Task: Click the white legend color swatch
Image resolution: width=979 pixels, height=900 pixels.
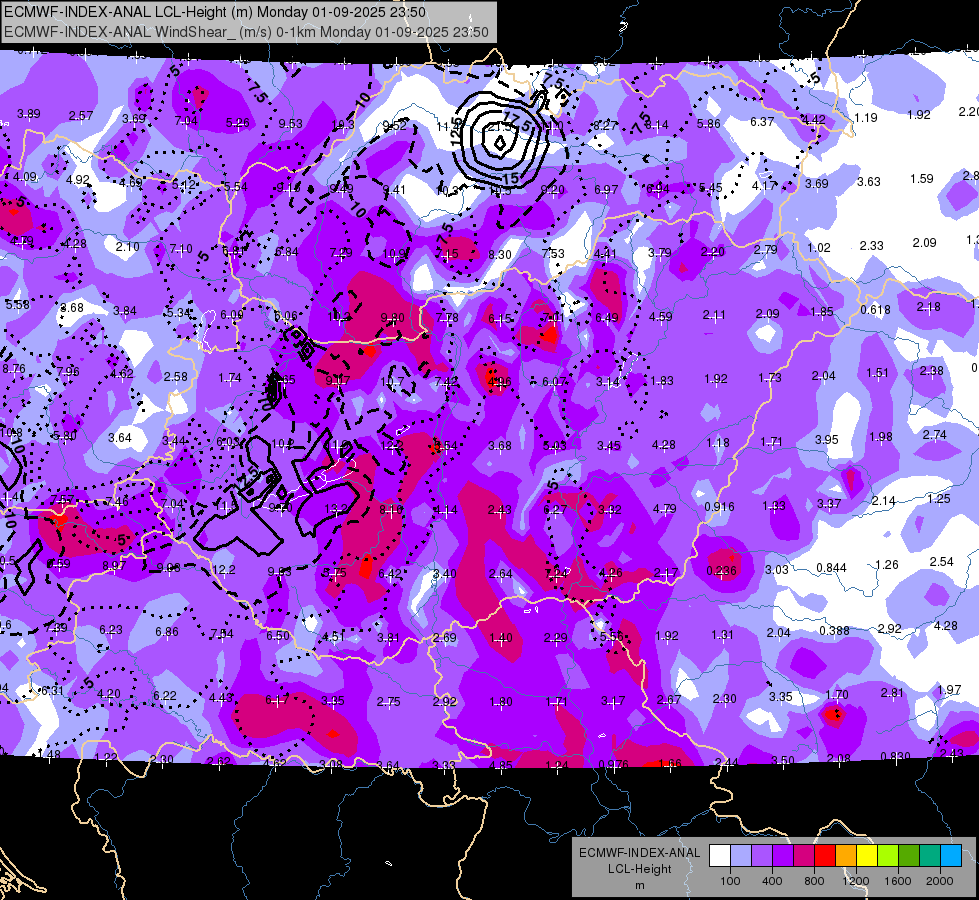Action: pos(720,855)
